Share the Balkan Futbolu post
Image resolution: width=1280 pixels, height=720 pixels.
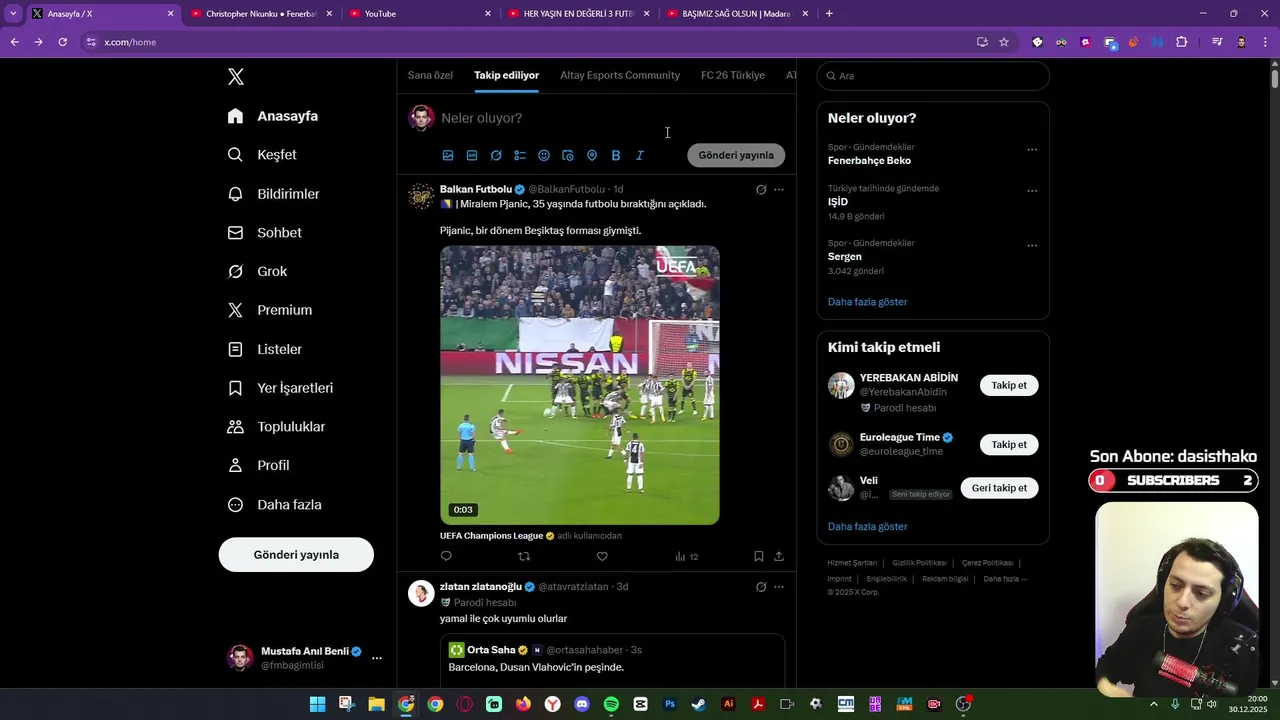779,556
